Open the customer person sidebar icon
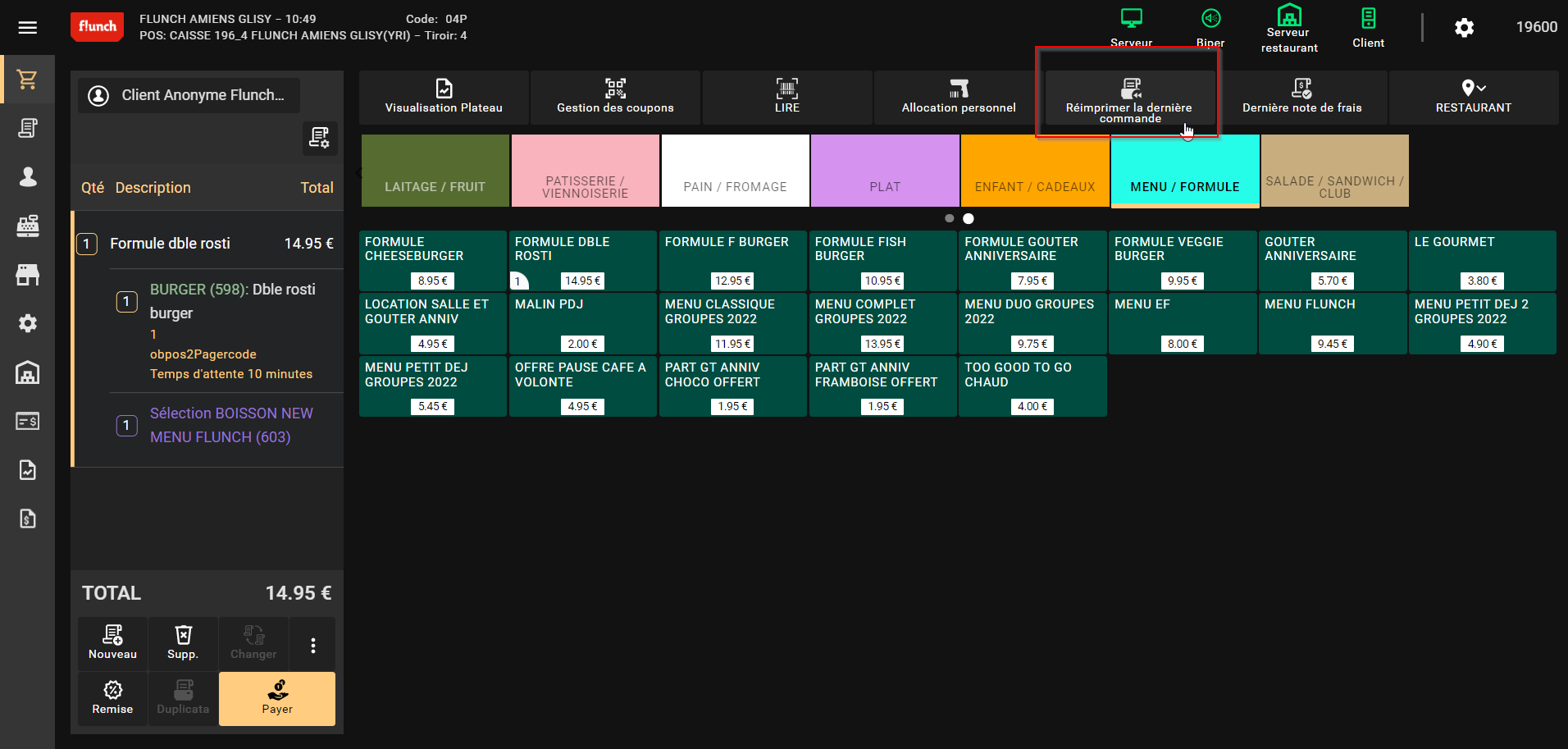 28,176
